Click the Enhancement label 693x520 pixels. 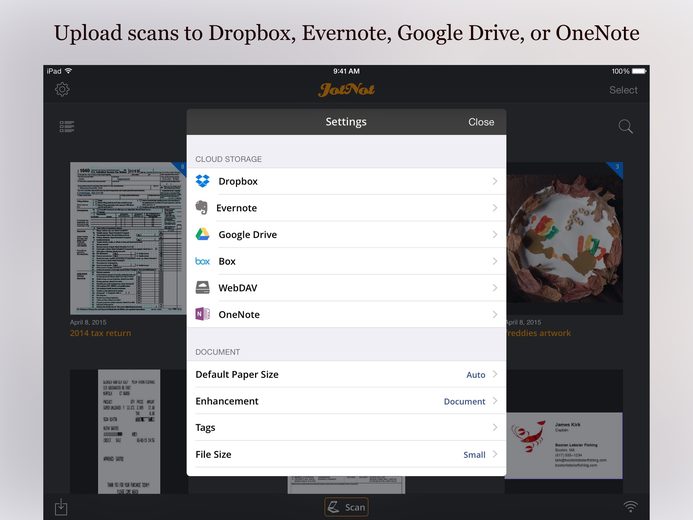click(x=227, y=401)
